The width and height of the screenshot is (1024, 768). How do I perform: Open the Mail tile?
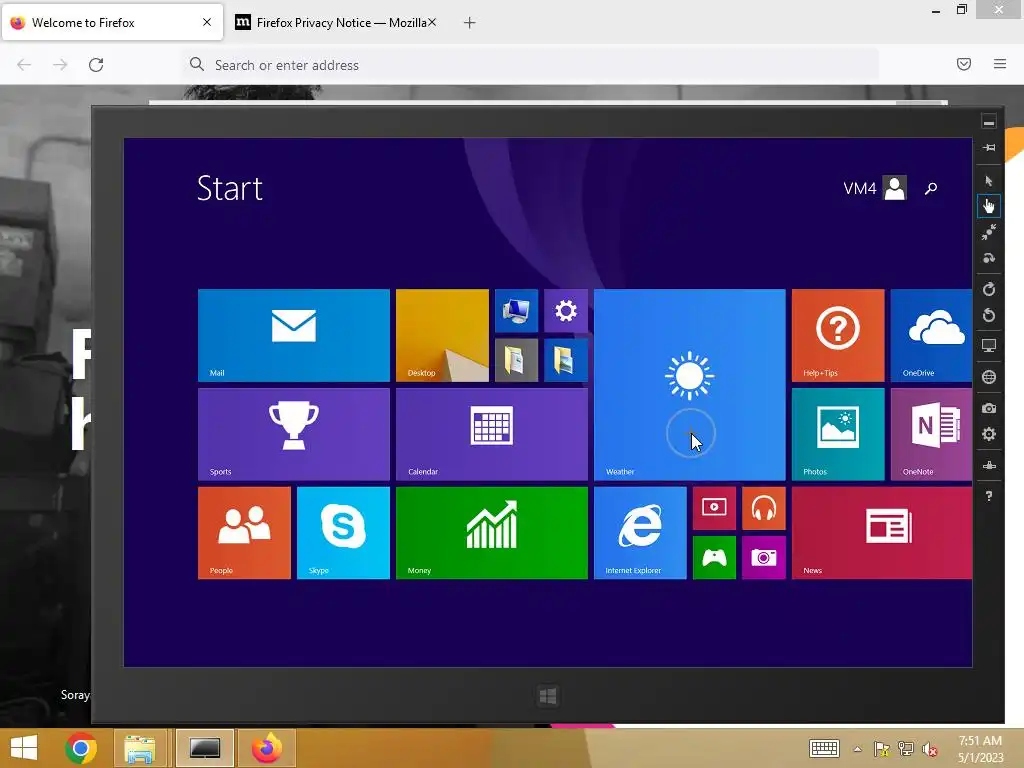294,335
